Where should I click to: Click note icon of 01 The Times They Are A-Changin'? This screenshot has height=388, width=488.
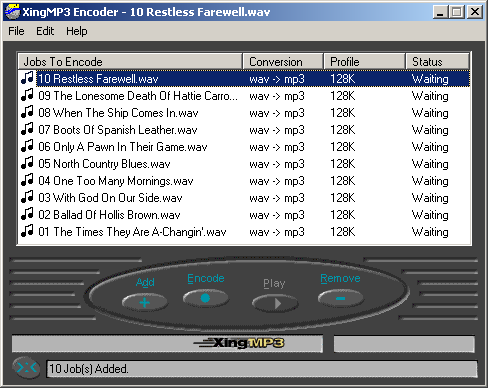[x=27, y=231]
